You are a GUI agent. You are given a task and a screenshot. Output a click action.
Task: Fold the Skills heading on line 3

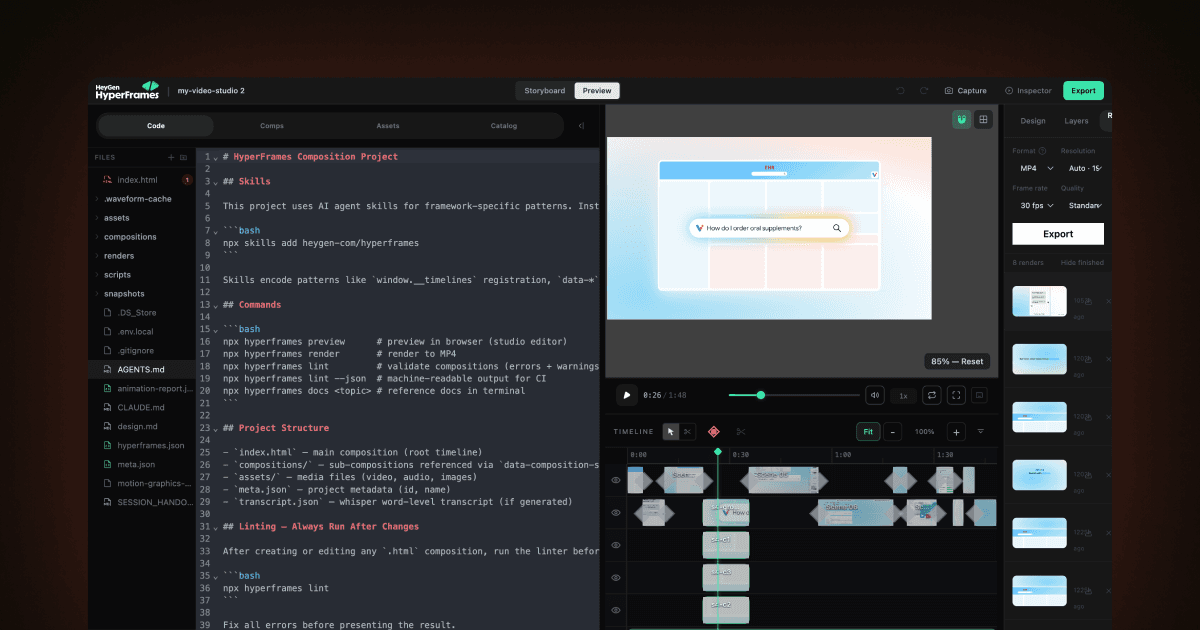(217, 181)
